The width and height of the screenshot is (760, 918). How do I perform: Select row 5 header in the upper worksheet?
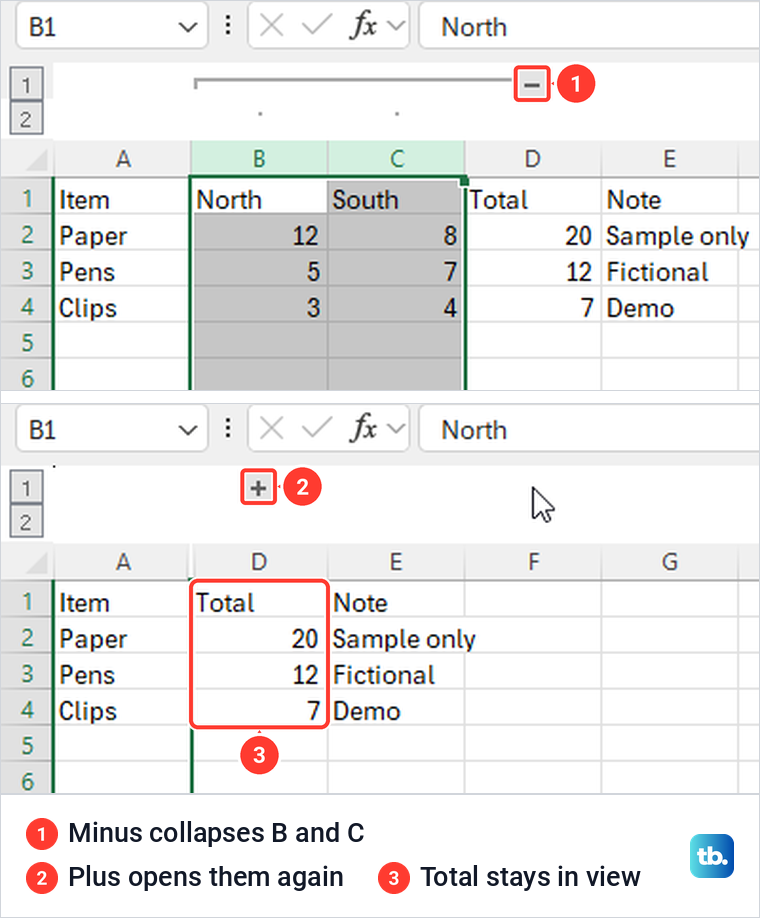click(x=27, y=342)
